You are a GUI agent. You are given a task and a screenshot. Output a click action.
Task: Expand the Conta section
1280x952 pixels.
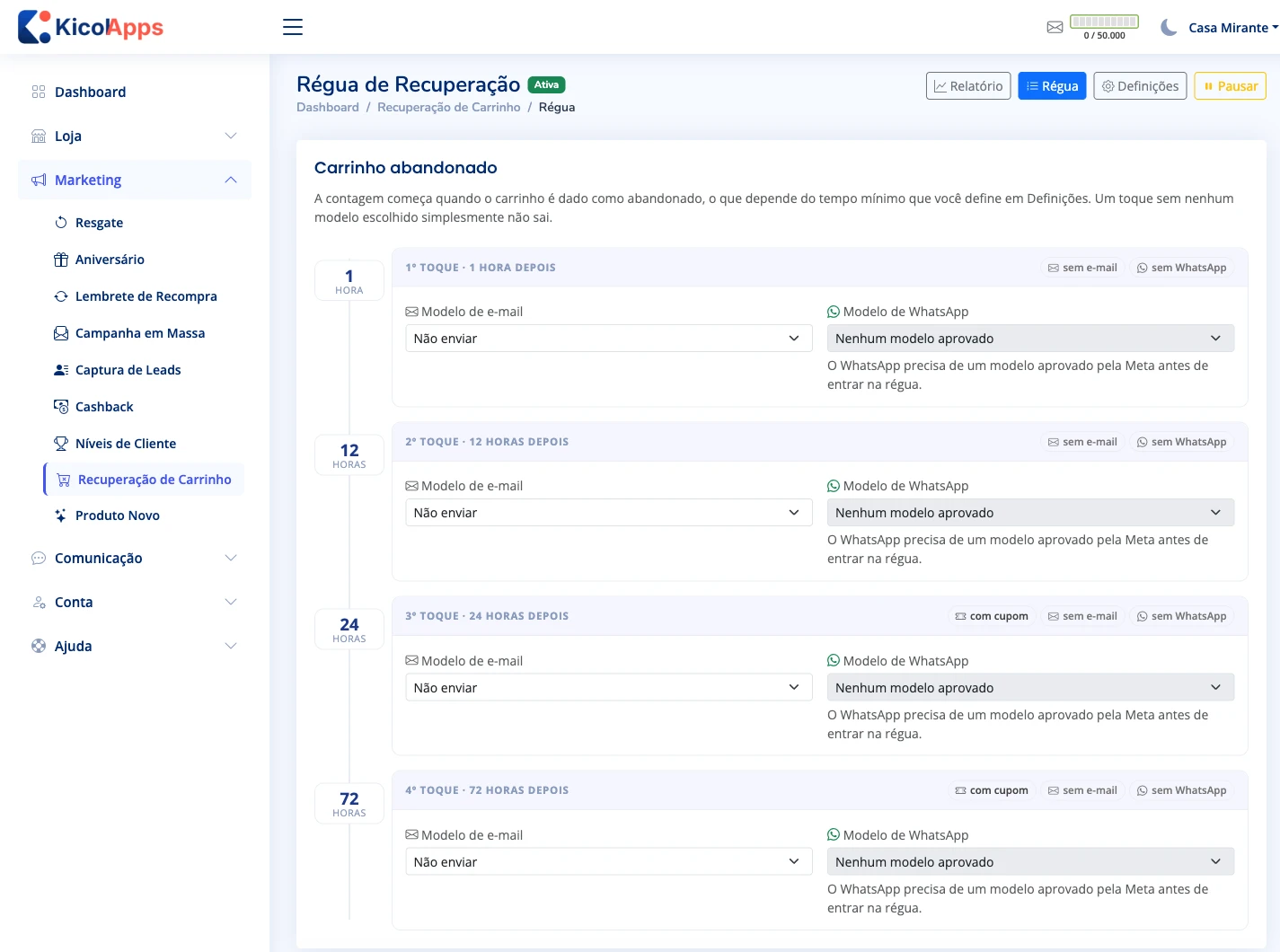click(135, 602)
